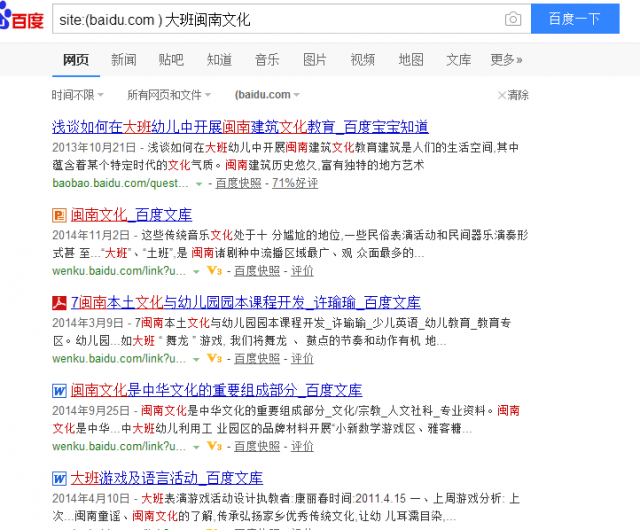Viewport: 640px width, 530px height.
Task: Click the baobao.baidu.com/quest... URL
Action: [120, 183]
